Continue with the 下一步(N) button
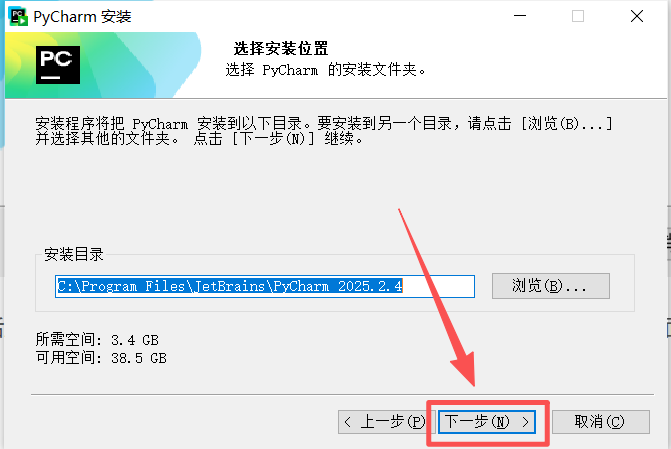Viewport: 671px width, 449px height. pos(487,422)
